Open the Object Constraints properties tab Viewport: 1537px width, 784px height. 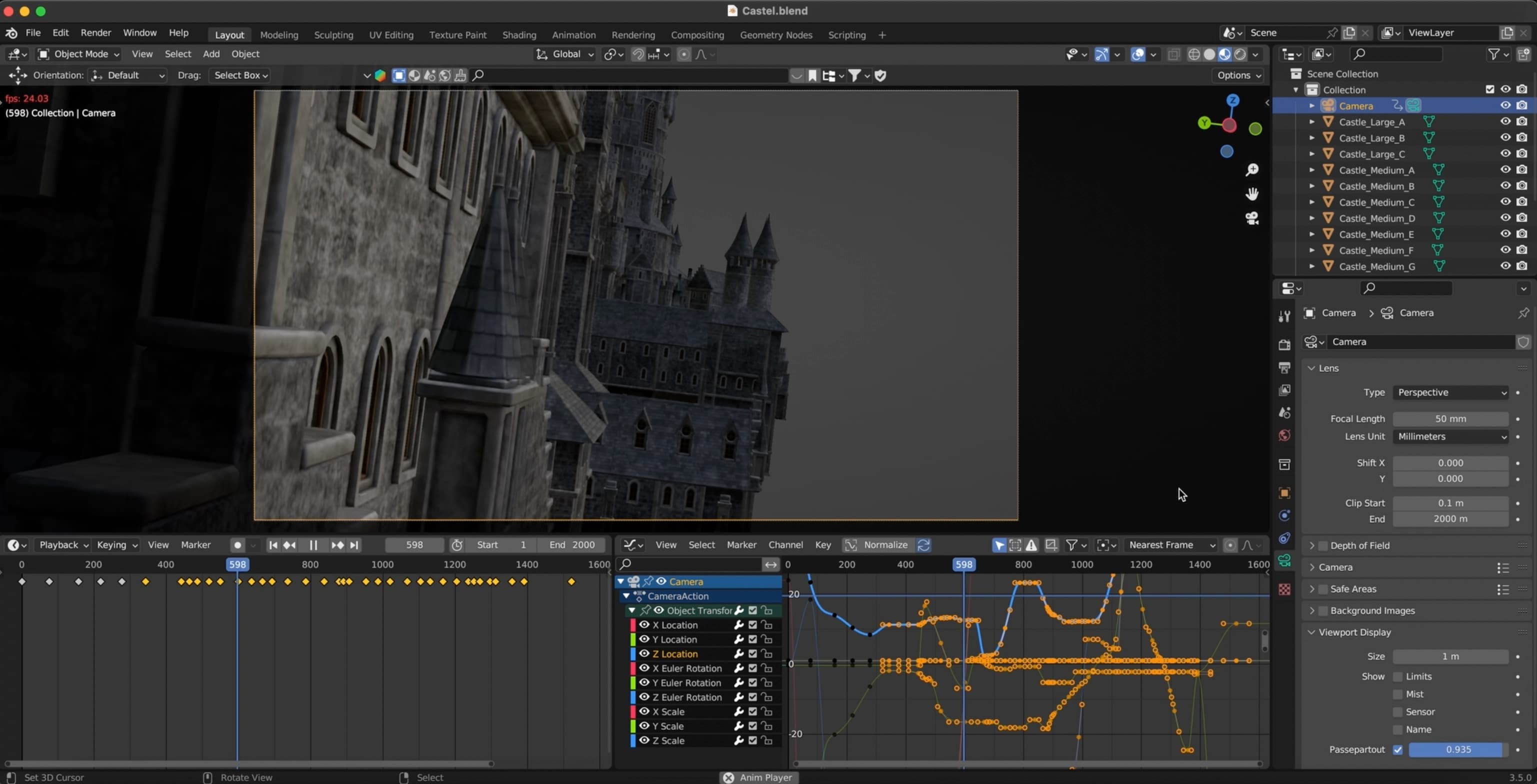[x=1284, y=538]
